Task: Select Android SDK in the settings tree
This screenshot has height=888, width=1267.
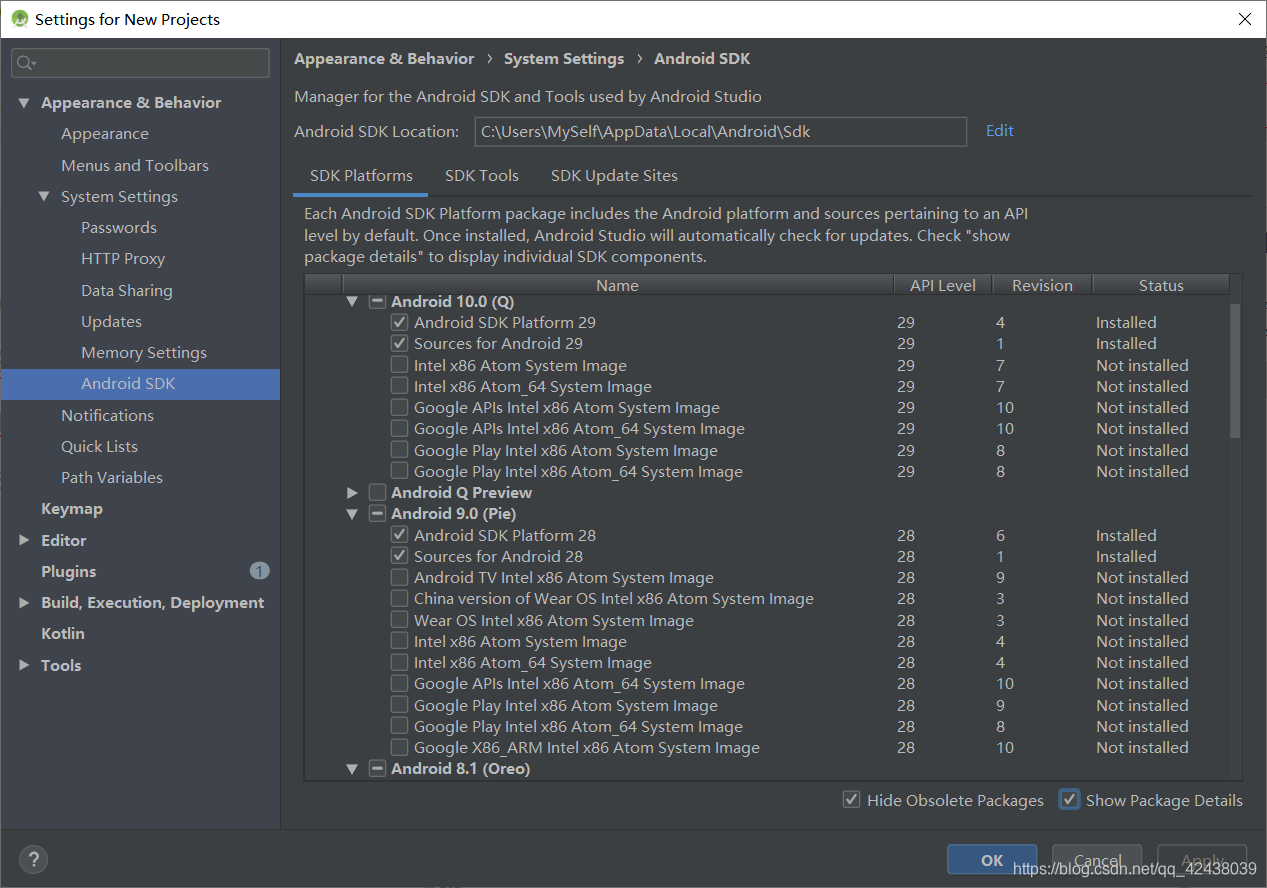Action: pyautogui.click(x=140, y=384)
